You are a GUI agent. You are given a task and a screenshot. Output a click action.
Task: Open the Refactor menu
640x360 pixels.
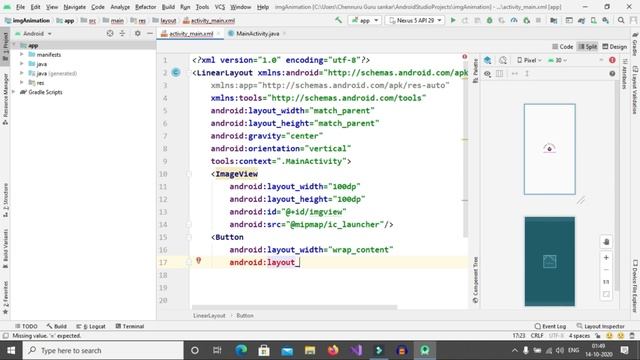[146, 7]
